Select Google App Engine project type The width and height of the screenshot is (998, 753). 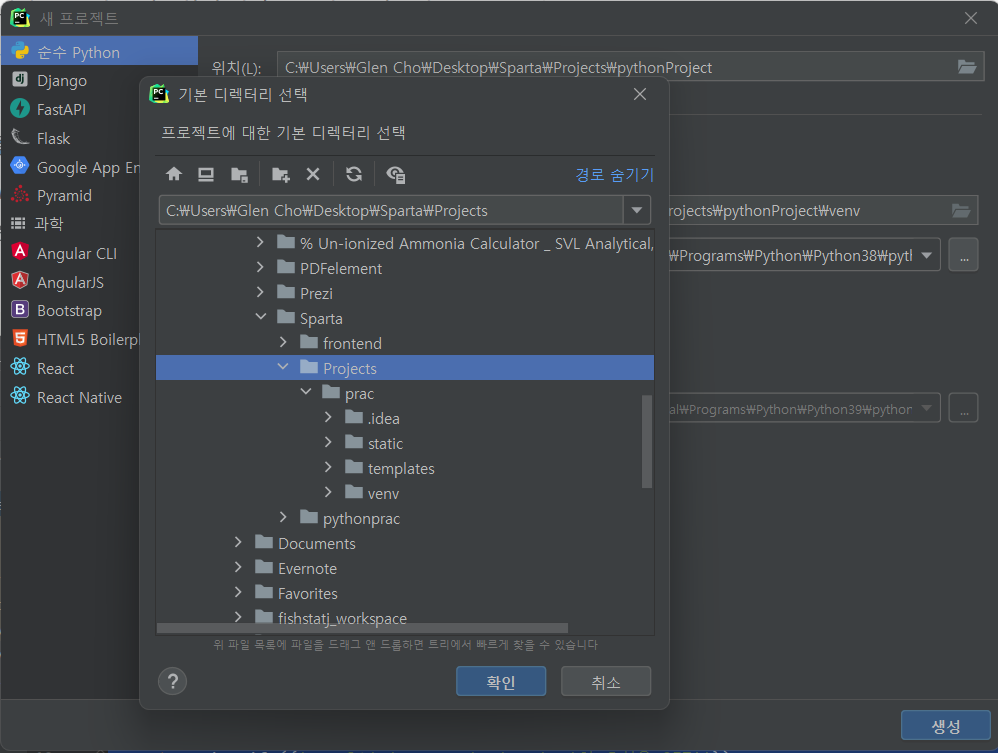click(87, 167)
